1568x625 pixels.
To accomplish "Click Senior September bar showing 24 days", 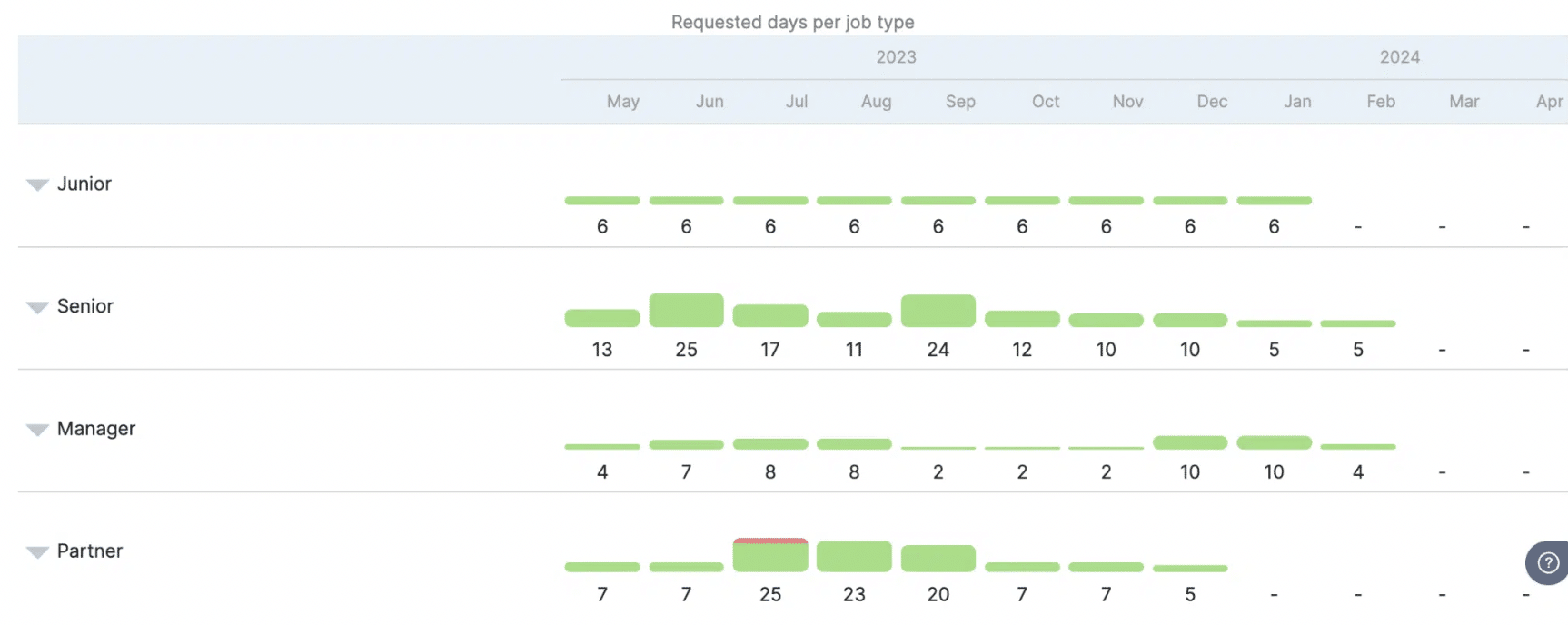I will 938,311.
